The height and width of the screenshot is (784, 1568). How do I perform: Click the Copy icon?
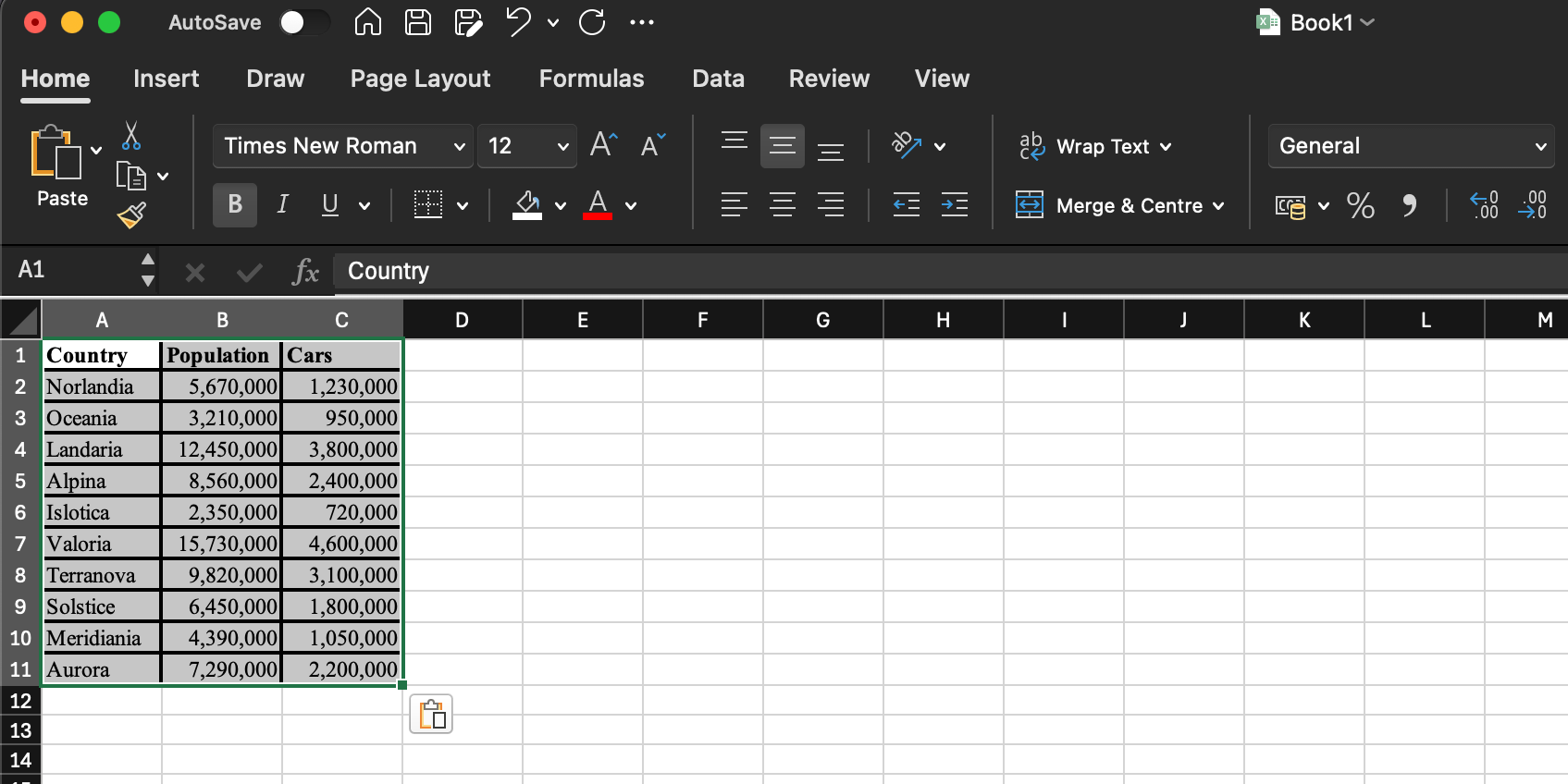[x=130, y=176]
